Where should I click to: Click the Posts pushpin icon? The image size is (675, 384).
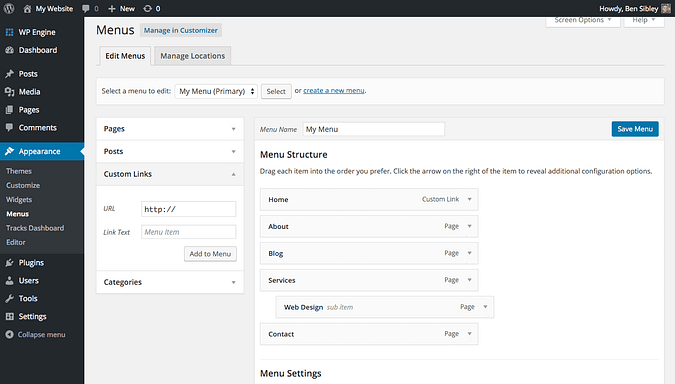[9, 74]
